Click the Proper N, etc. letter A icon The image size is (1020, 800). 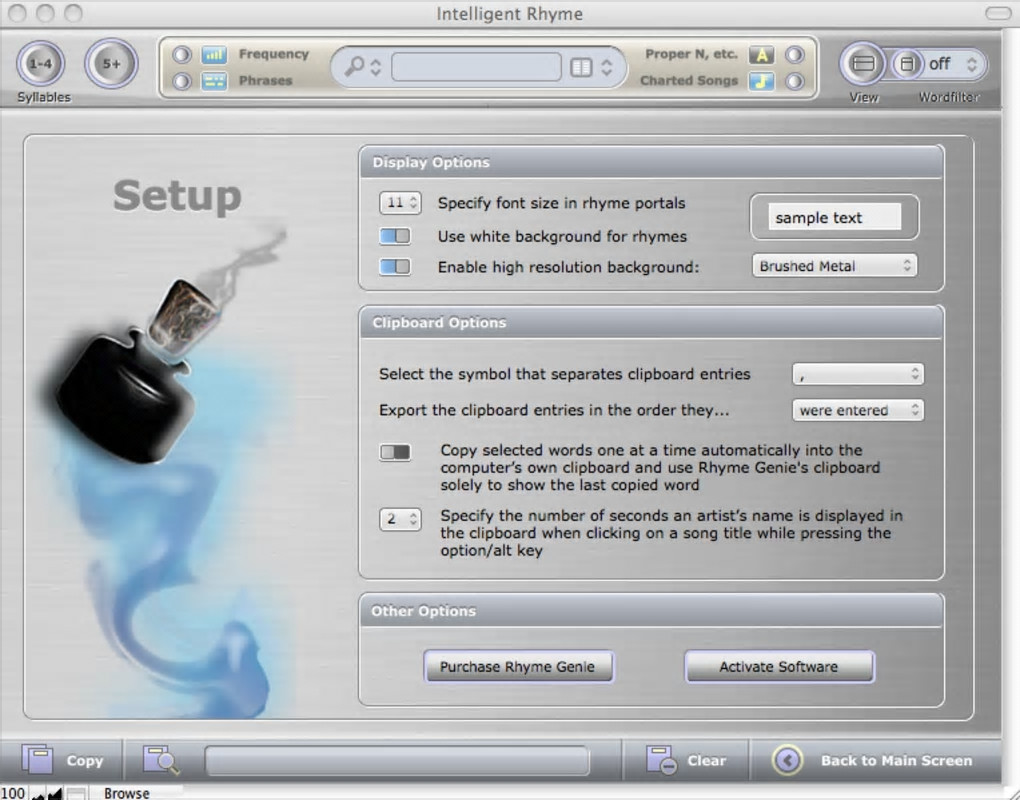pyautogui.click(x=762, y=55)
